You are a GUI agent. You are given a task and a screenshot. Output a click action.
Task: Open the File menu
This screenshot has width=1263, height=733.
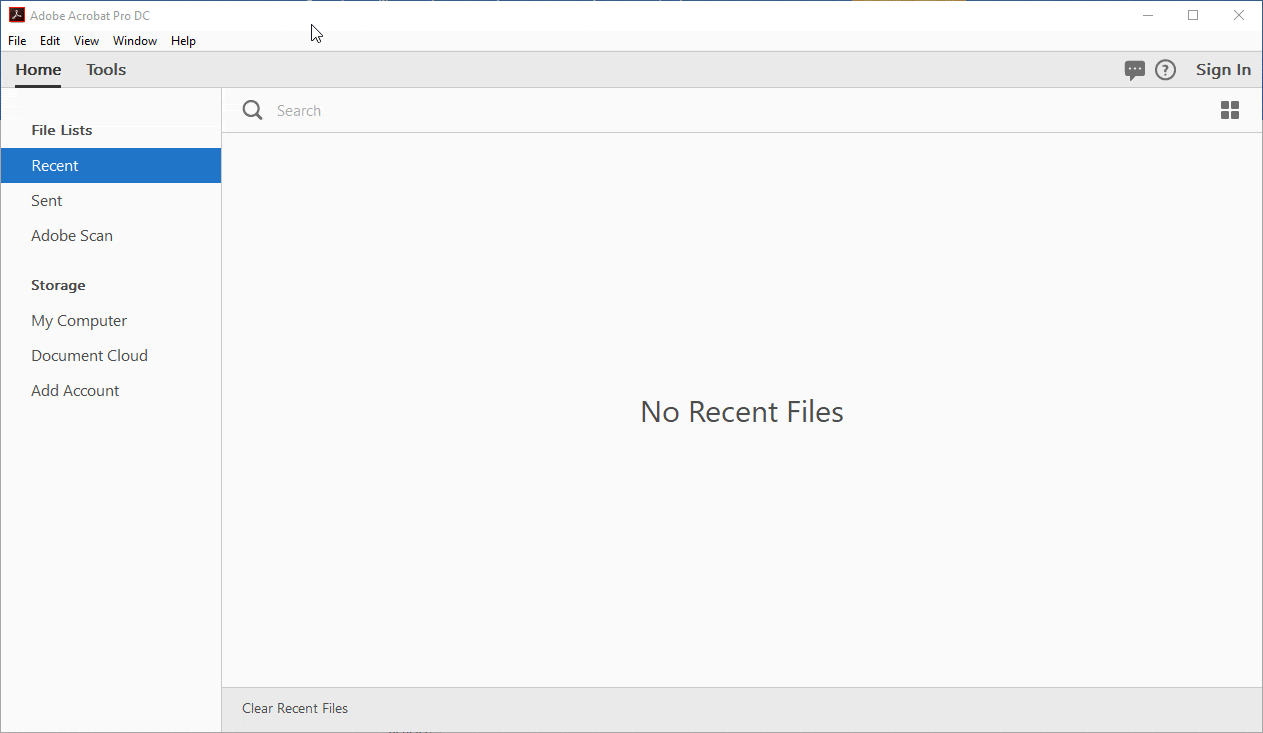(x=17, y=41)
